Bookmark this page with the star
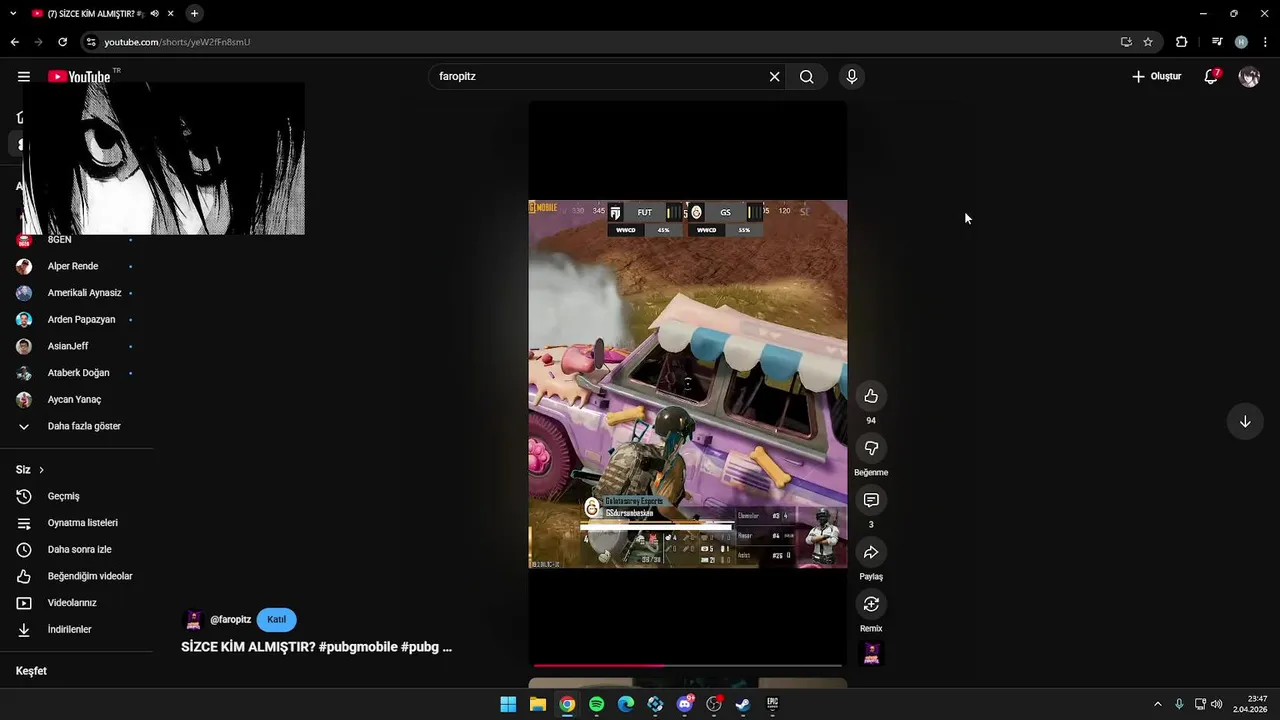This screenshot has width=1280, height=720. [1148, 42]
